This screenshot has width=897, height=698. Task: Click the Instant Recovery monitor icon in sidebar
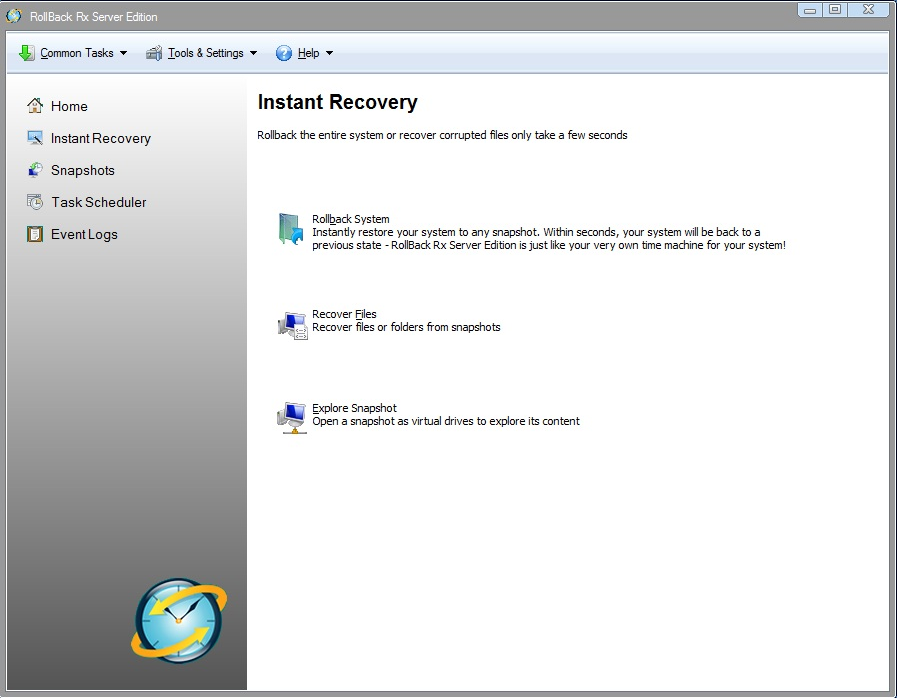(35, 138)
